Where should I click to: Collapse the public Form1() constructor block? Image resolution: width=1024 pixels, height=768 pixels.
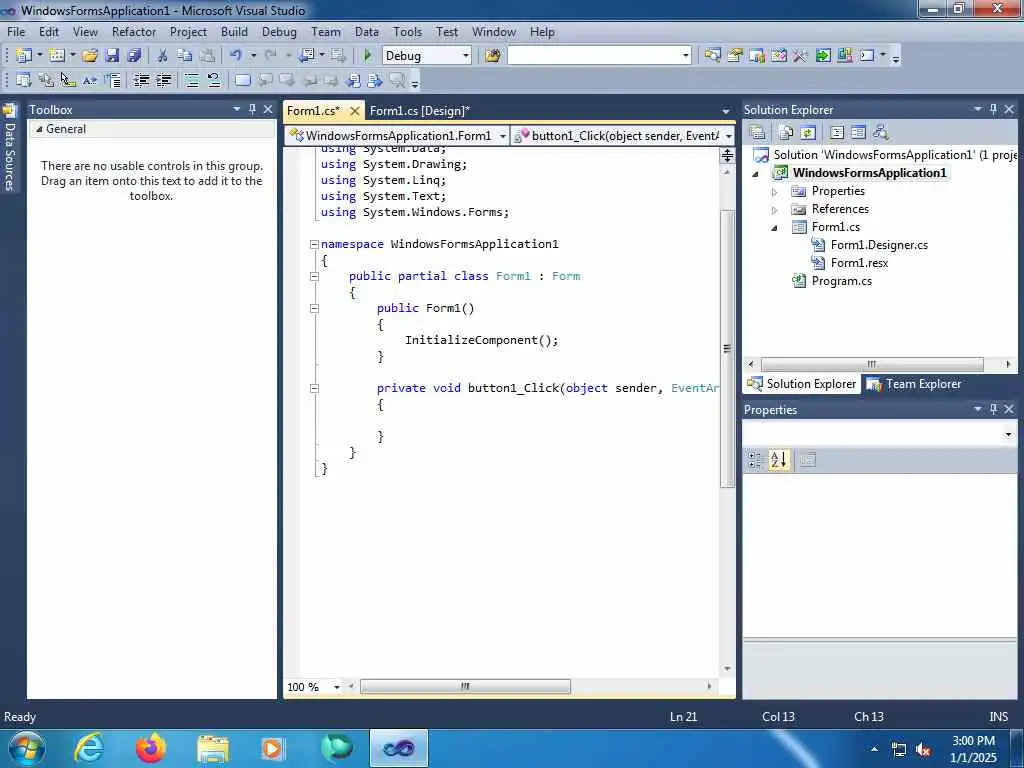click(x=314, y=308)
